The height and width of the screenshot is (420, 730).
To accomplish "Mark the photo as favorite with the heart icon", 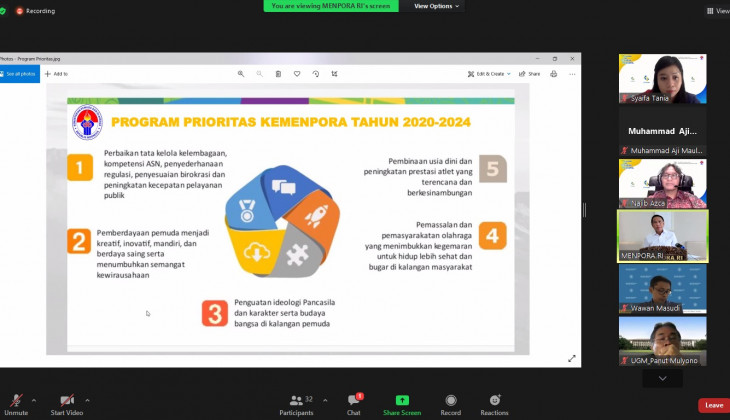I will pos(297,74).
